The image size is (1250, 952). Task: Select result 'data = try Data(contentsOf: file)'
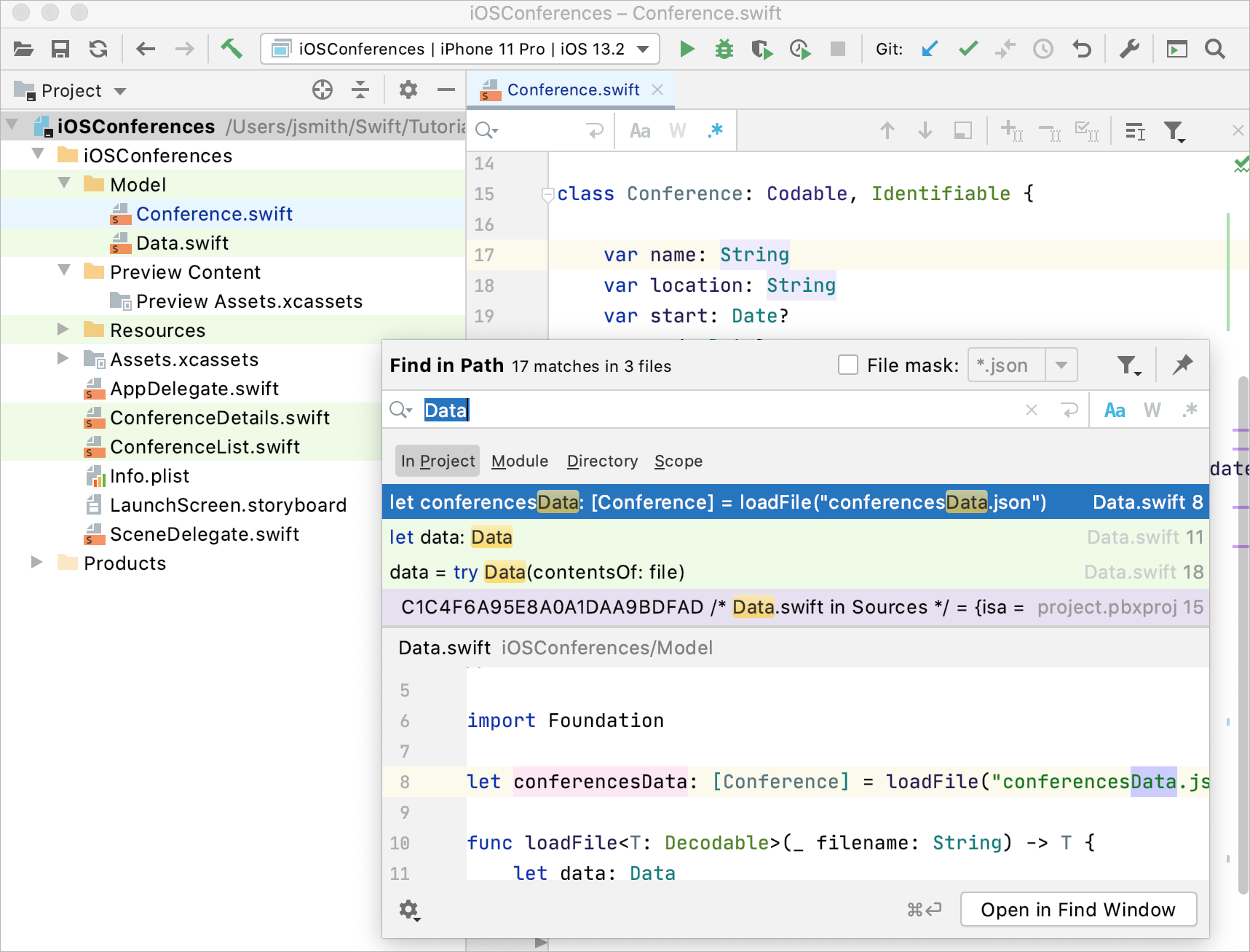click(795, 572)
